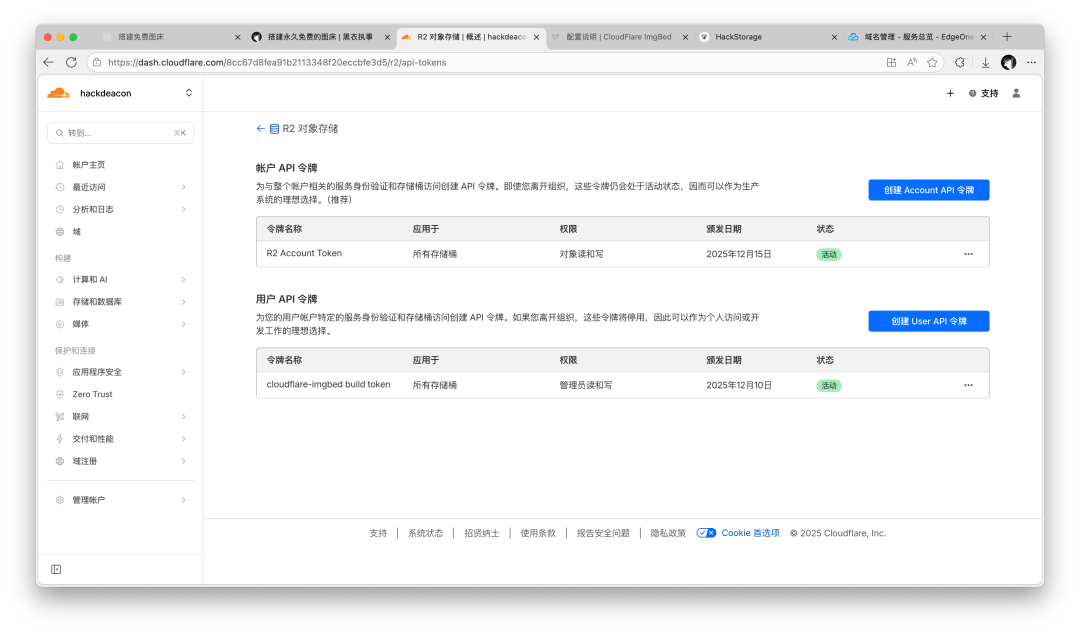Screen dimensions: 1080x634
Task: Expand 存储和数据库 menu
Action: 121,302
